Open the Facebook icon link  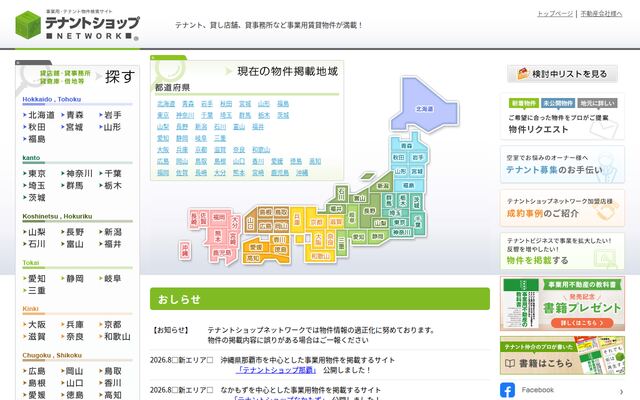tap(507, 390)
